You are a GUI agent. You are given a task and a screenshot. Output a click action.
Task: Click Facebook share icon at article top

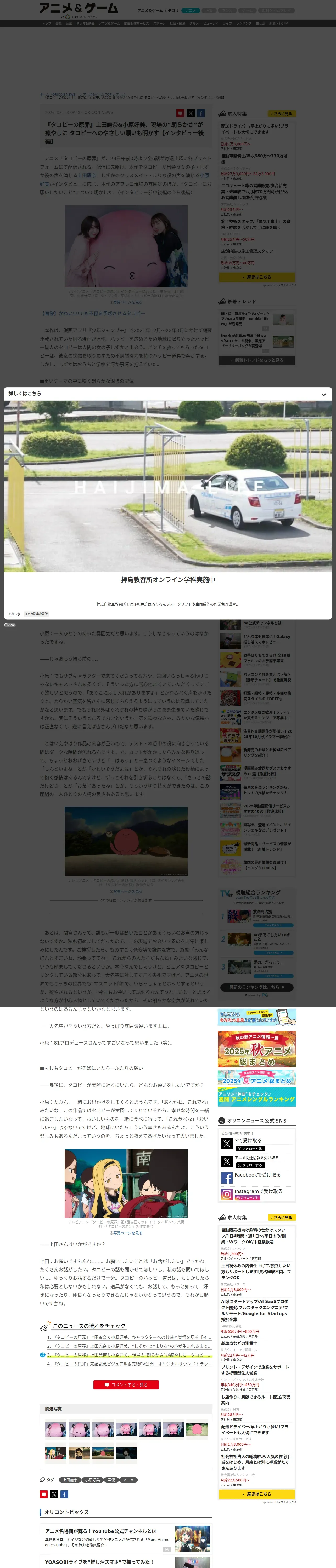[201, 113]
